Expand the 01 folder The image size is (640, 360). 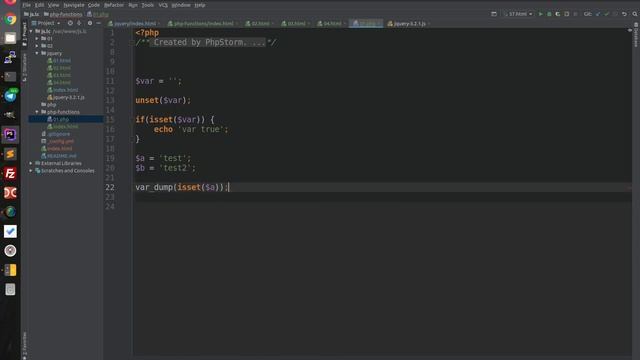pos(37,39)
